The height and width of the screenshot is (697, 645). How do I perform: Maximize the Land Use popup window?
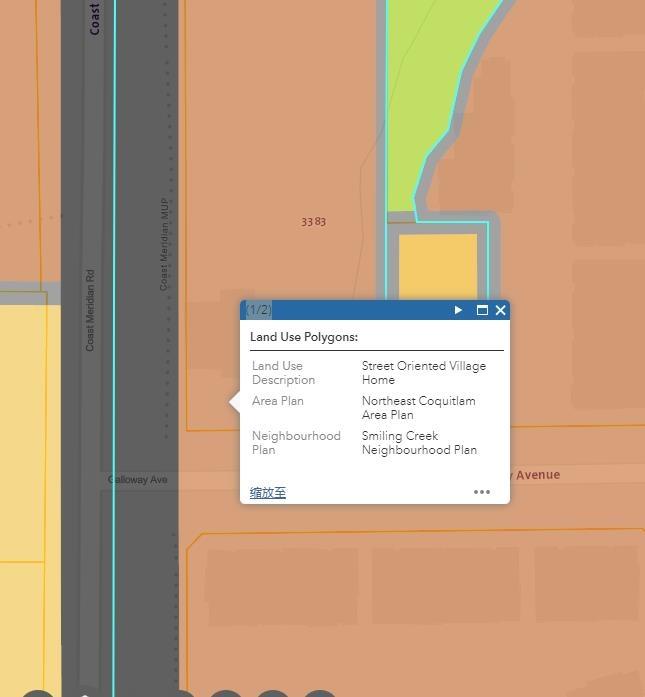pyautogui.click(x=482, y=310)
